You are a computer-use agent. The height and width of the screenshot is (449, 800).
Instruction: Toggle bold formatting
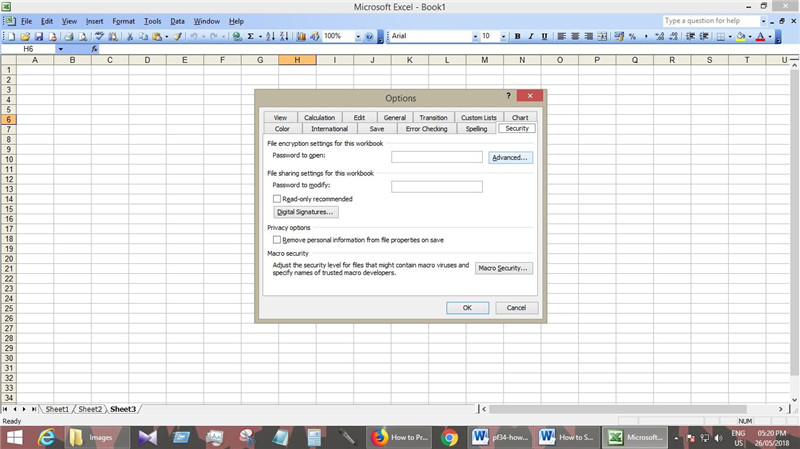click(517, 36)
